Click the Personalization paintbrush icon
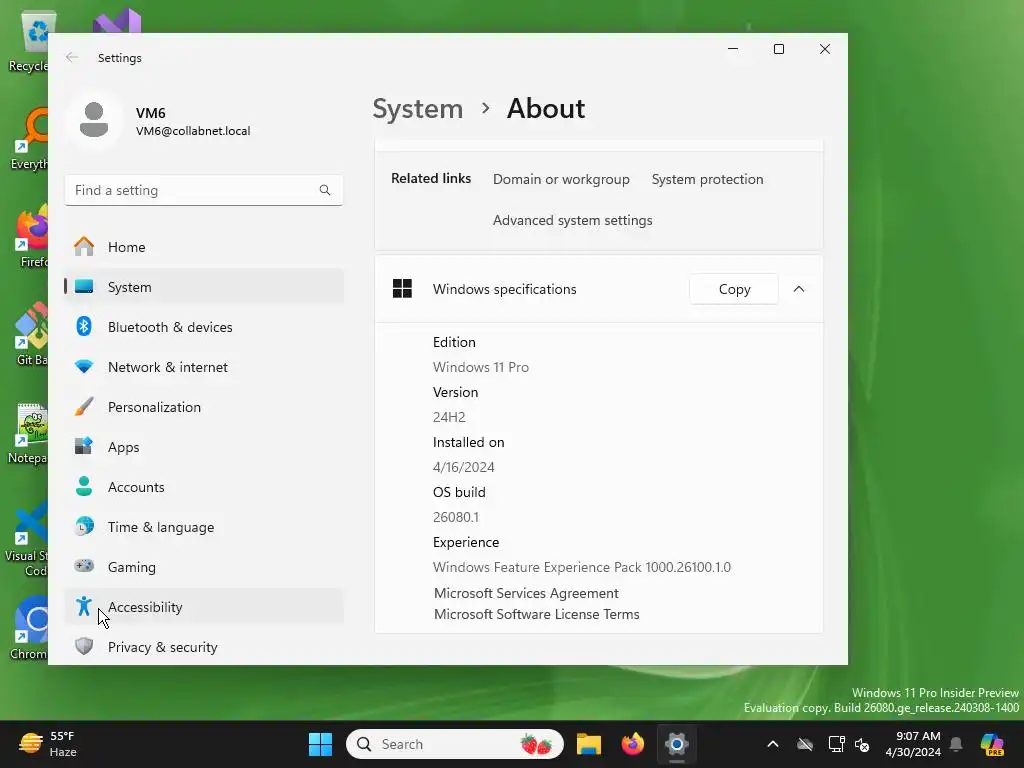This screenshot has width=1024, height=768. pyautogui.click(x=84, y=407)
